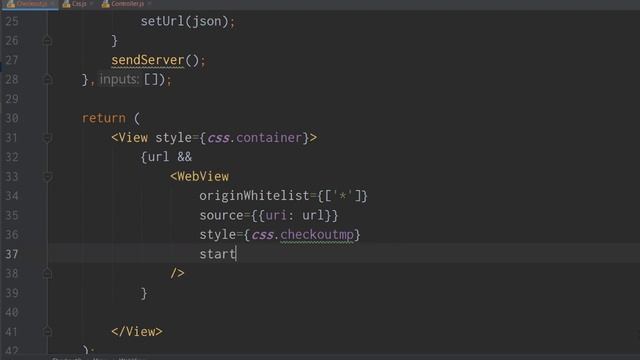The height and width of the screenshot is (360, 640).
Task: Click line number 29 in gutter
Action: coord(12,99)
